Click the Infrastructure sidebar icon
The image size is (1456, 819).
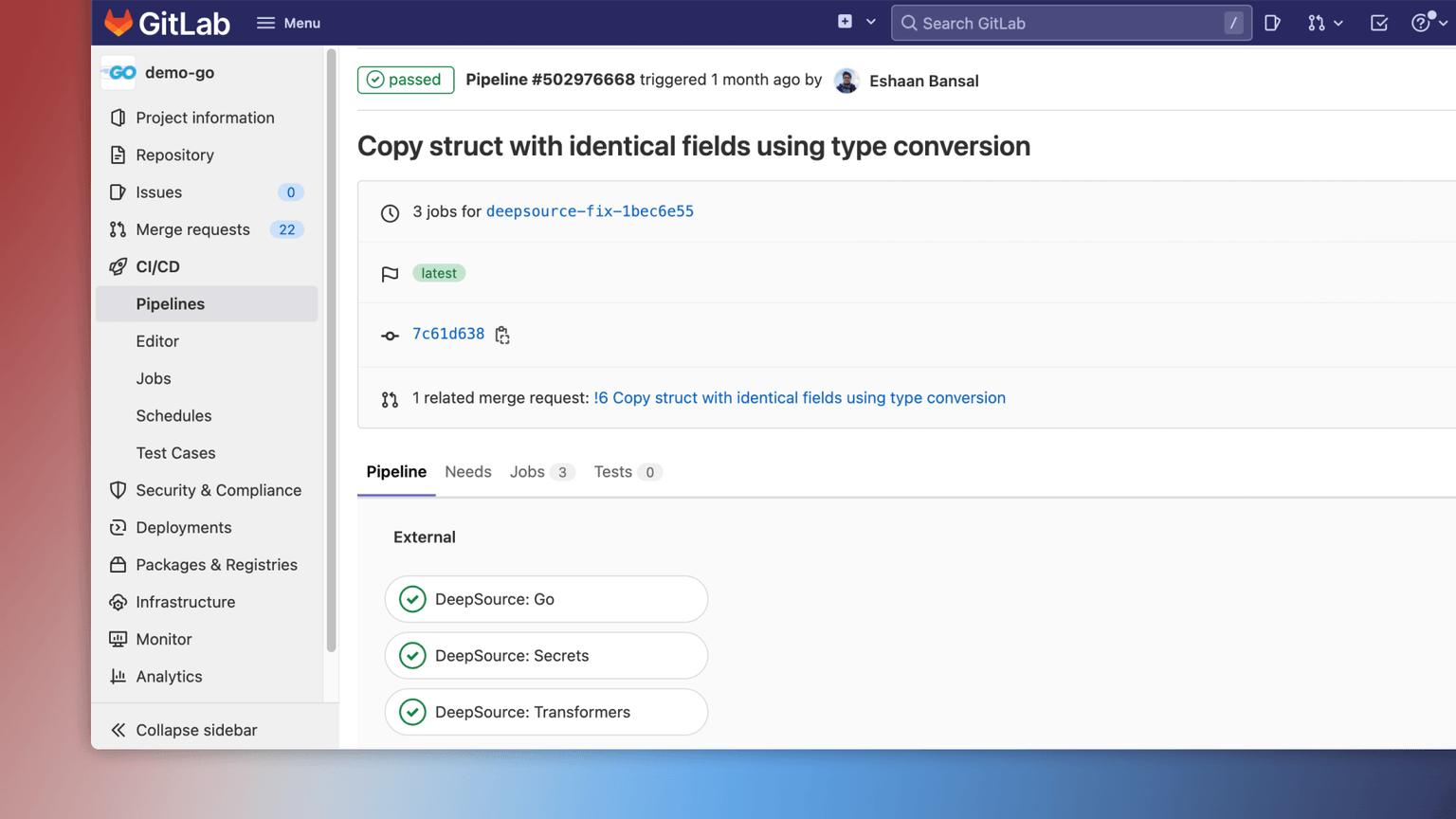click(118, 602)
